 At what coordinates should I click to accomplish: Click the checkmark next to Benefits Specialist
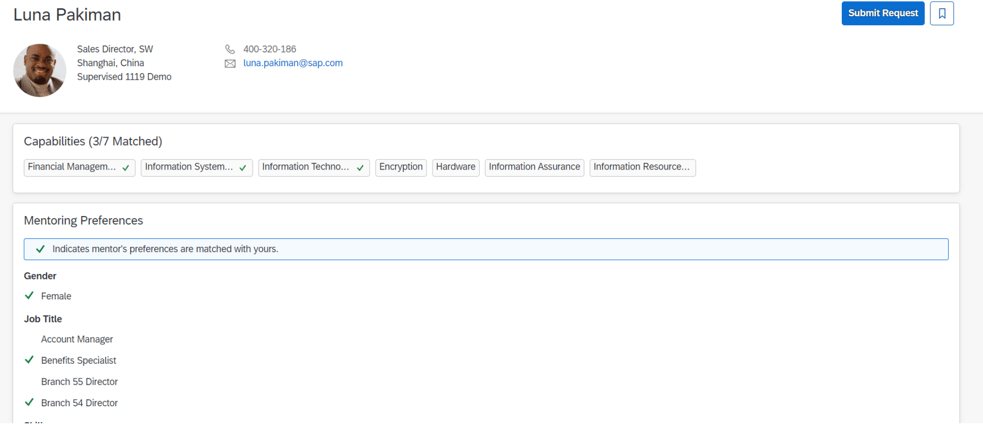[29, 360]
